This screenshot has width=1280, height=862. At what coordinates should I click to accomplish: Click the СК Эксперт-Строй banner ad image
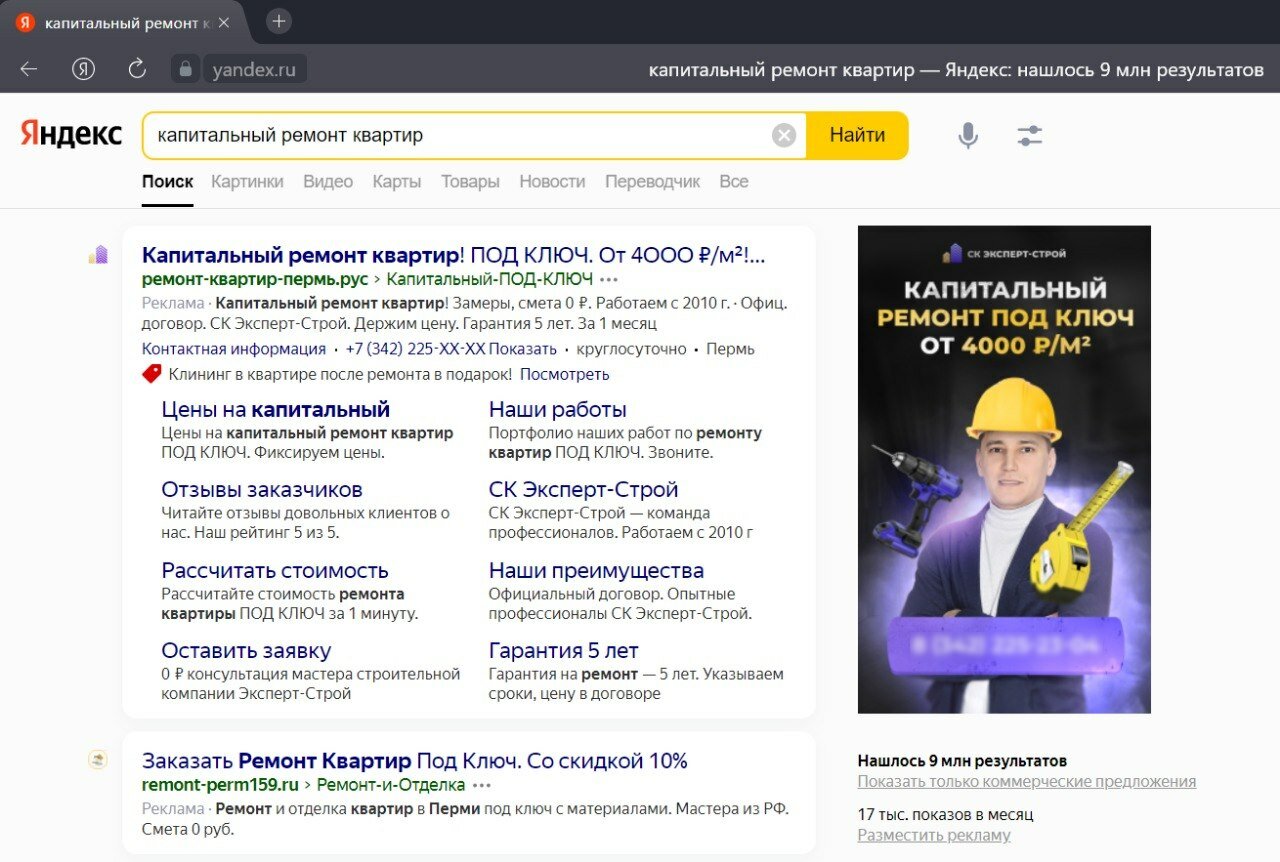[1004, 469]
